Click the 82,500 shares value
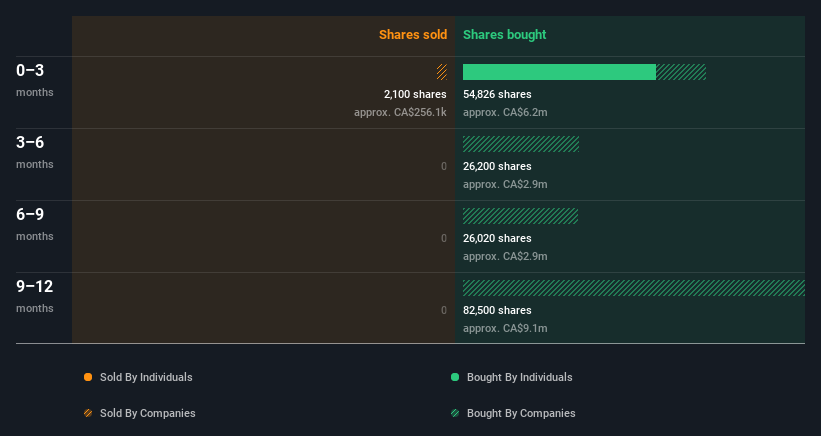821x436 pixels. point(497,310)
